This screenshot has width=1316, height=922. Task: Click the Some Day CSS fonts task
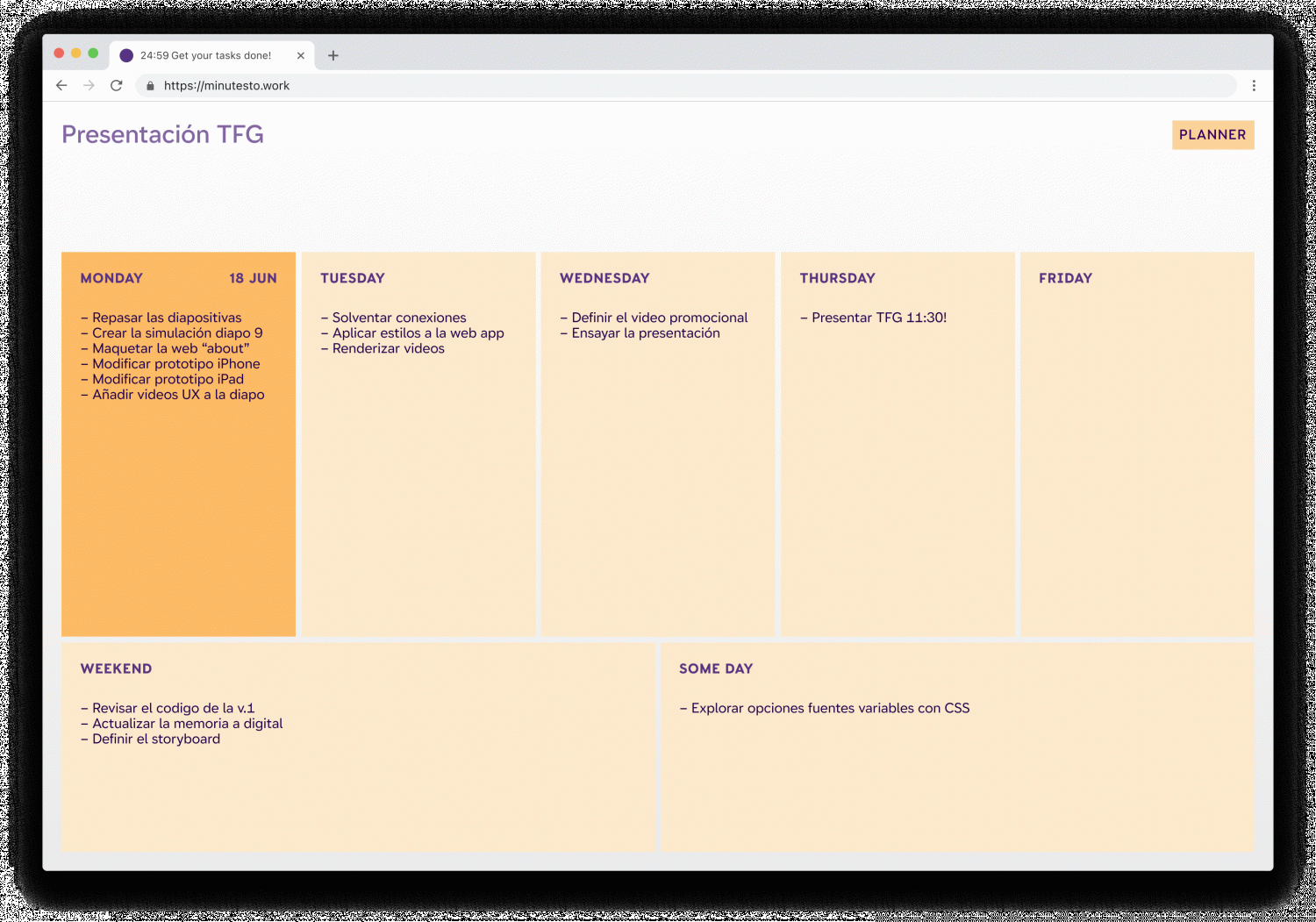pos(830,708)
